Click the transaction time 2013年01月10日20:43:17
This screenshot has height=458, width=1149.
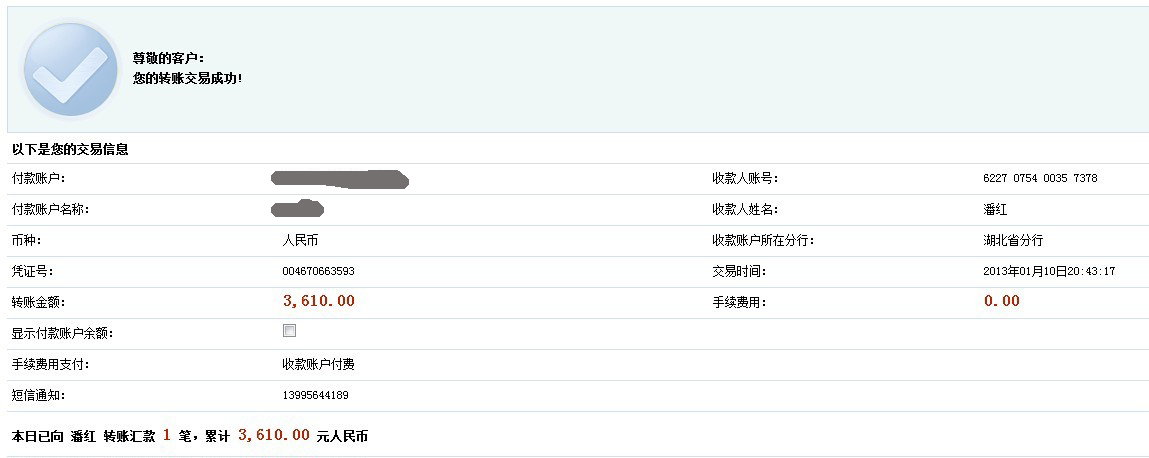[1049, 271]
